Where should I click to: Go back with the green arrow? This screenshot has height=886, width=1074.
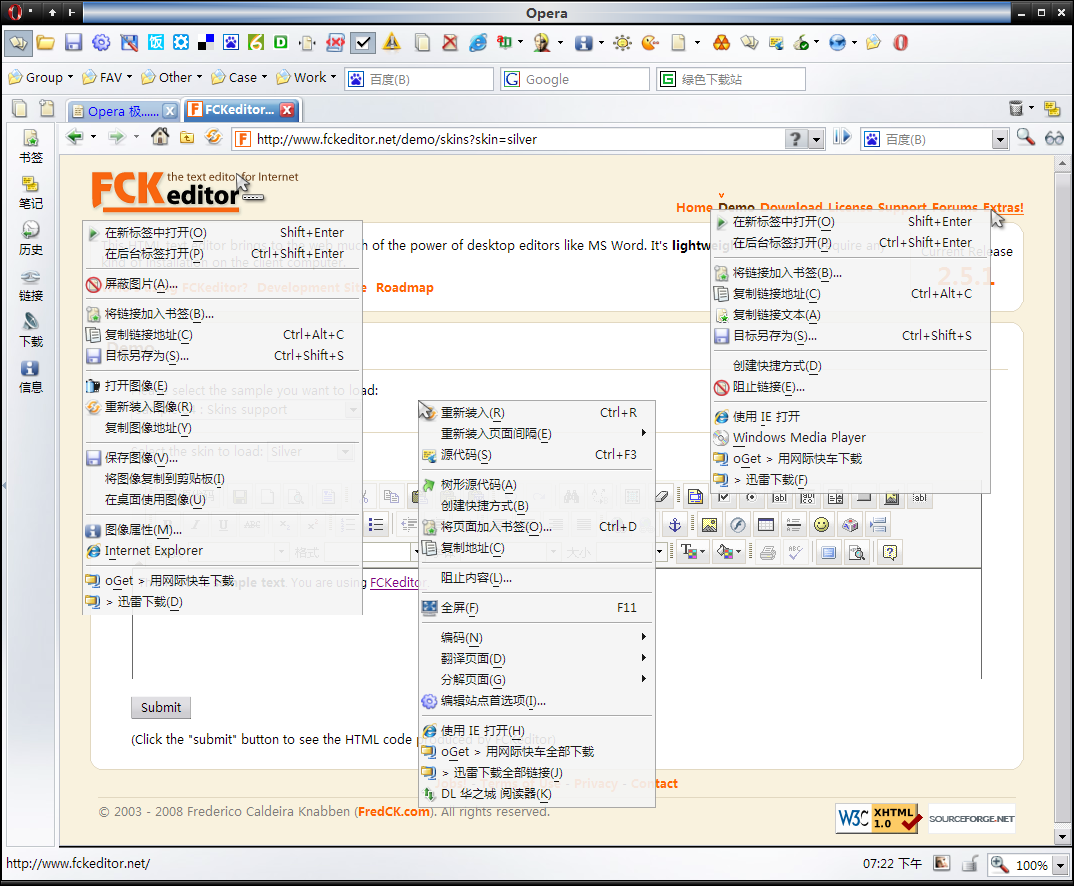coord(74,137)
